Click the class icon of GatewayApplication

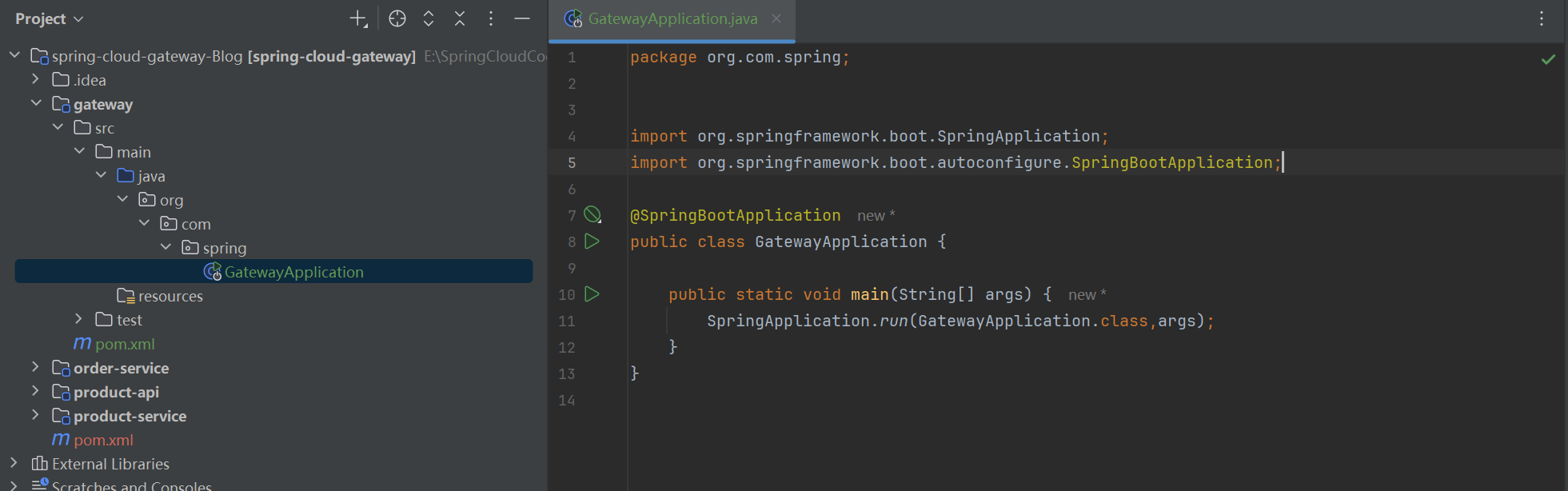click(x=213, y=271)
